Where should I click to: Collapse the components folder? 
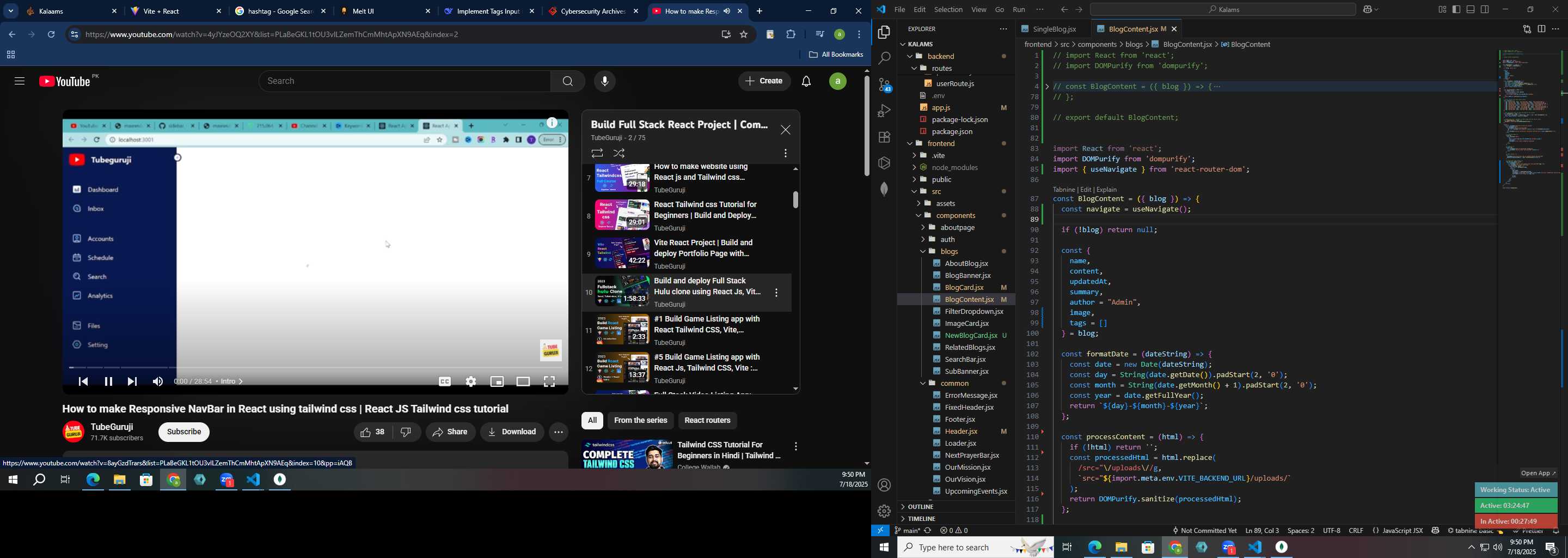(955, 216)
